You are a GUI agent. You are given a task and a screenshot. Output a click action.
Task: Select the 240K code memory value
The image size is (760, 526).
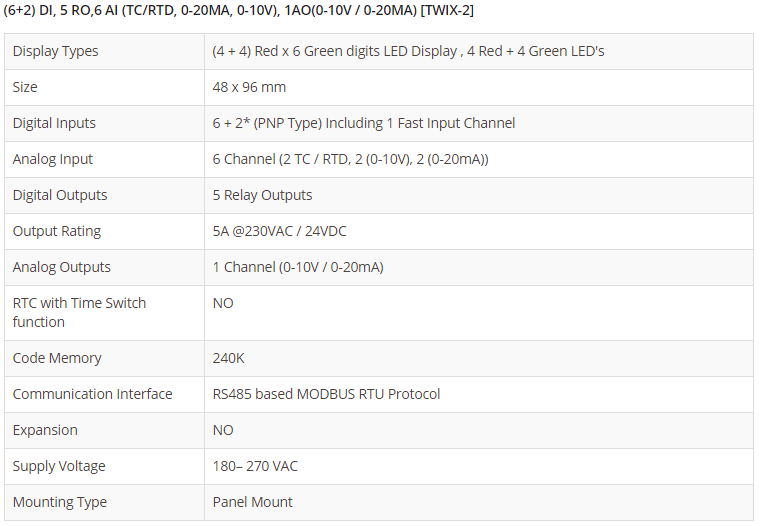(x=227, y=358)
